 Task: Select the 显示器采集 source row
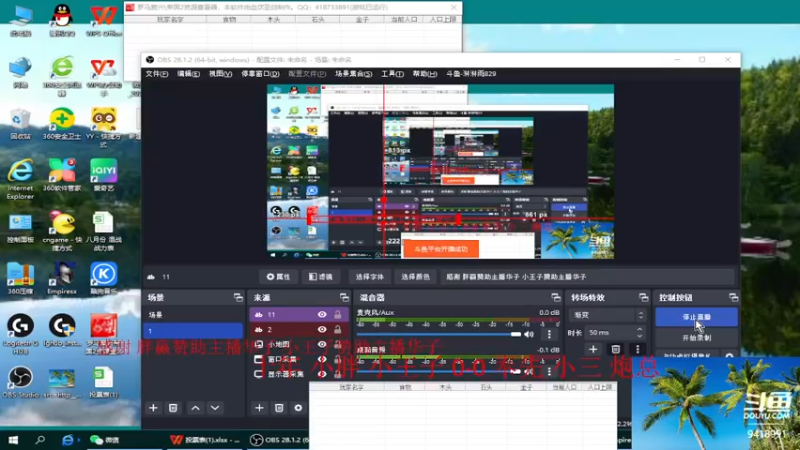pos(299,374)
